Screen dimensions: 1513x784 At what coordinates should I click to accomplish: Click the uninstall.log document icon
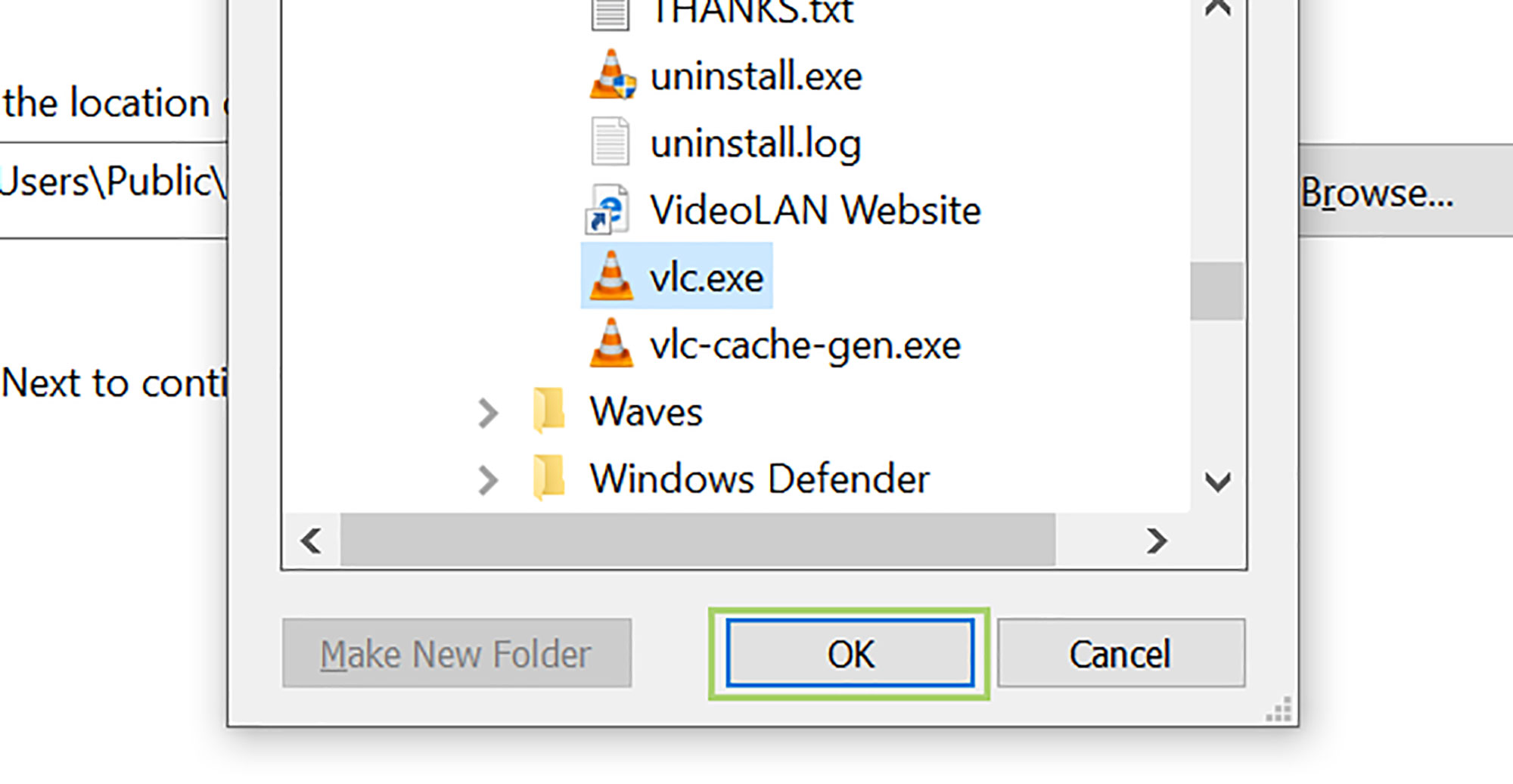(610, 141)
